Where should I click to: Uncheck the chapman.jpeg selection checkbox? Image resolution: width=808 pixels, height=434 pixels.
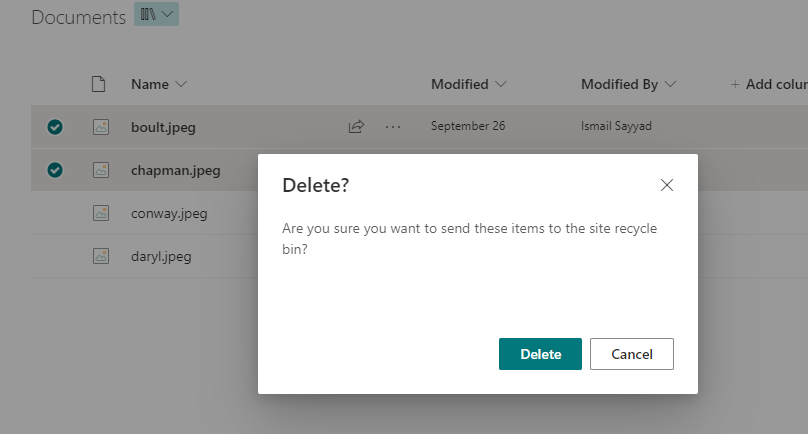(x=55, y=170)
